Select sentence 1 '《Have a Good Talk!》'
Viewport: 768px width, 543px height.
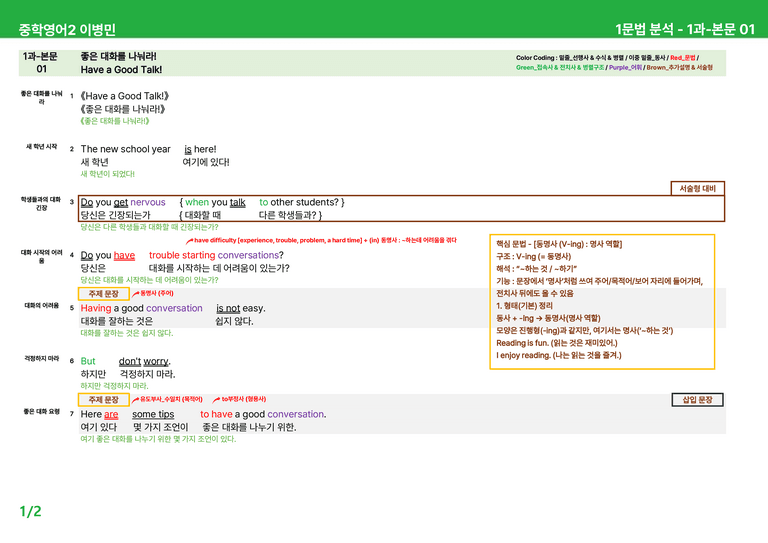[125, 96]
